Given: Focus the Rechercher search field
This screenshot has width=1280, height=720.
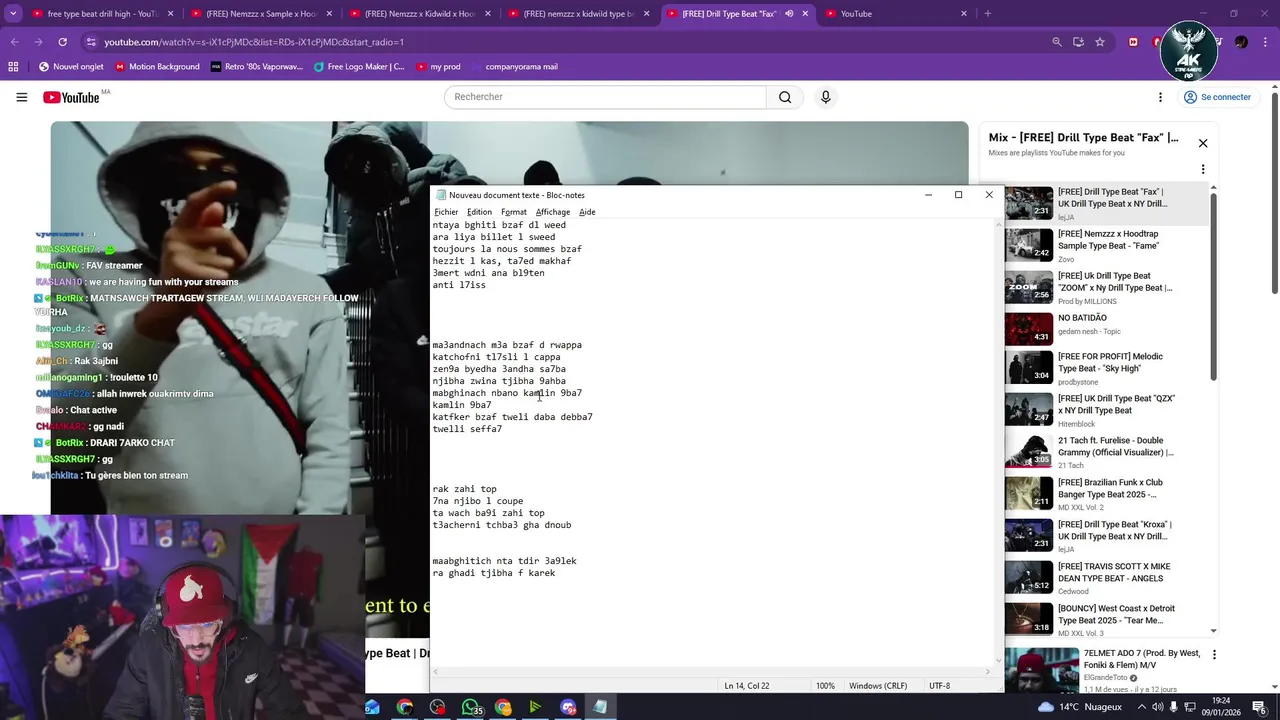Looking at the screenshot, I should coord(605,97).
